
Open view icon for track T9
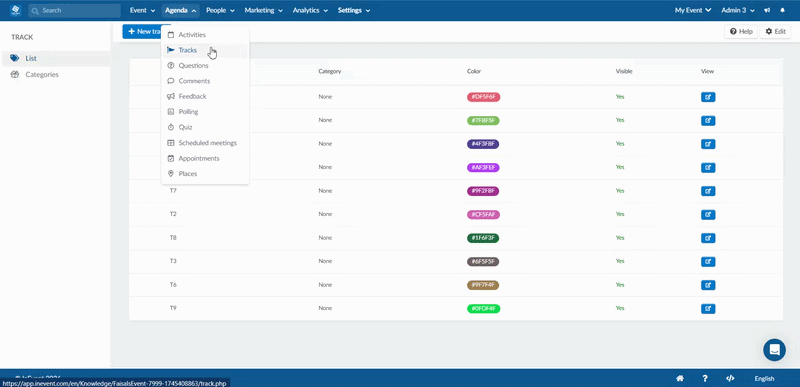tap(708, 308)
